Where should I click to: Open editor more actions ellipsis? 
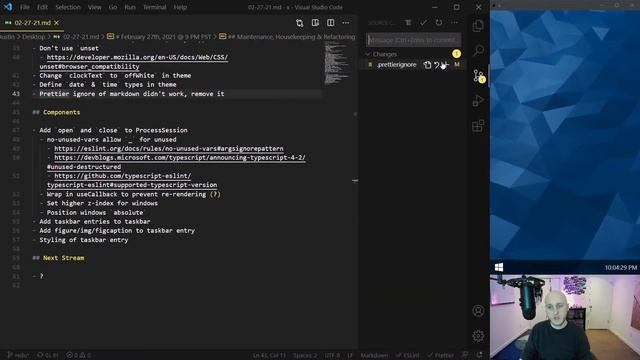(346, 23)
